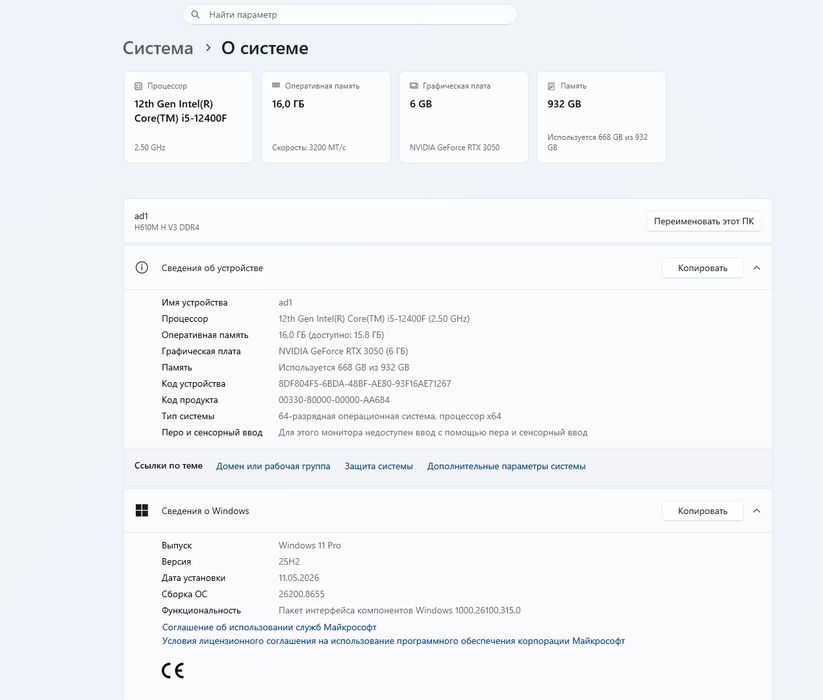This screenshot has height=700, width=823.
Task: Click the breadcrumb chevron separator
Action: coord(208,48)
